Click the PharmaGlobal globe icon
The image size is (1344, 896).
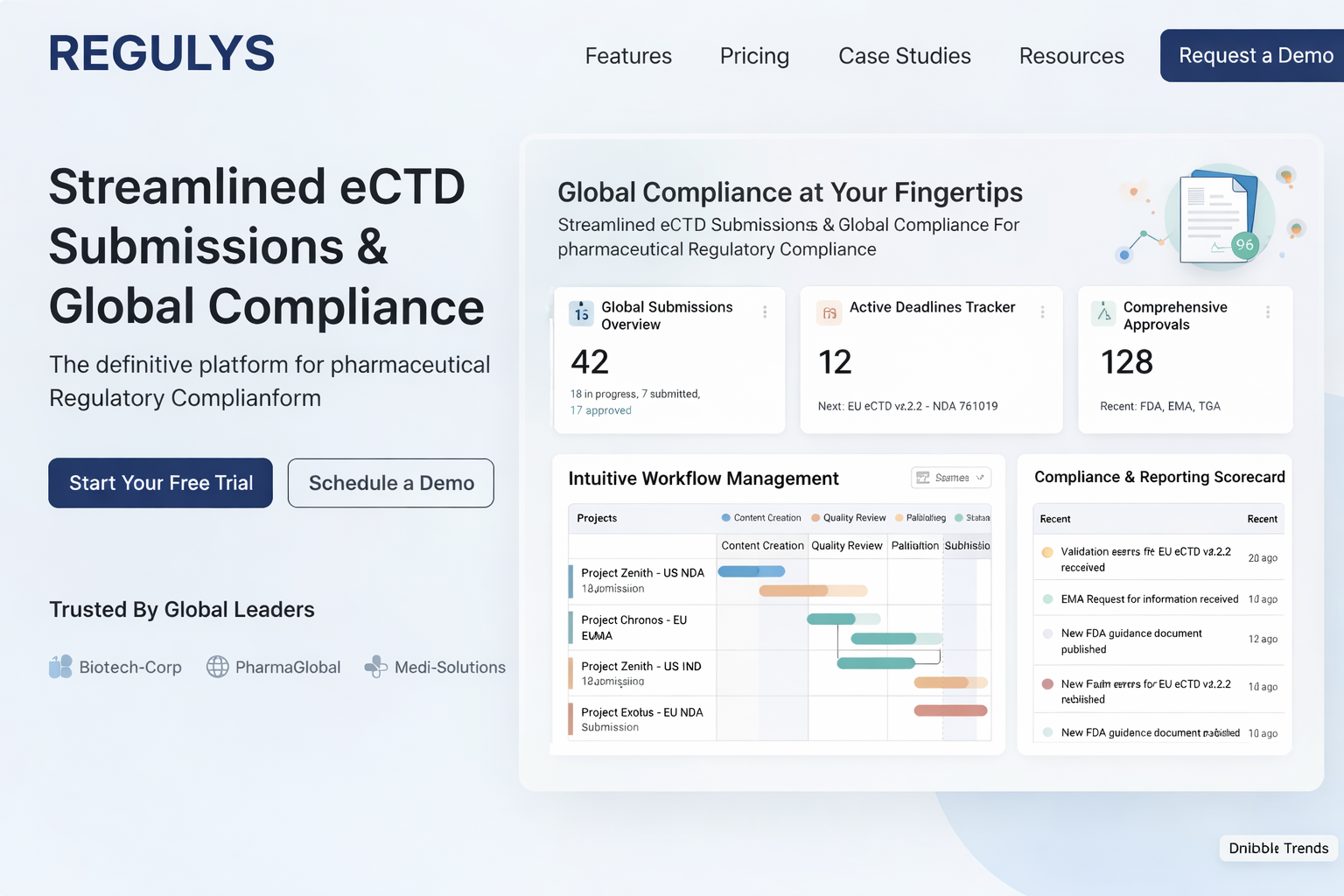[x=217, y=667]
